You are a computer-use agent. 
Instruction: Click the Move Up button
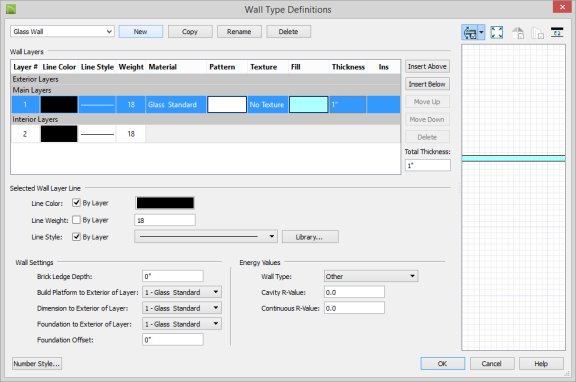427,102
